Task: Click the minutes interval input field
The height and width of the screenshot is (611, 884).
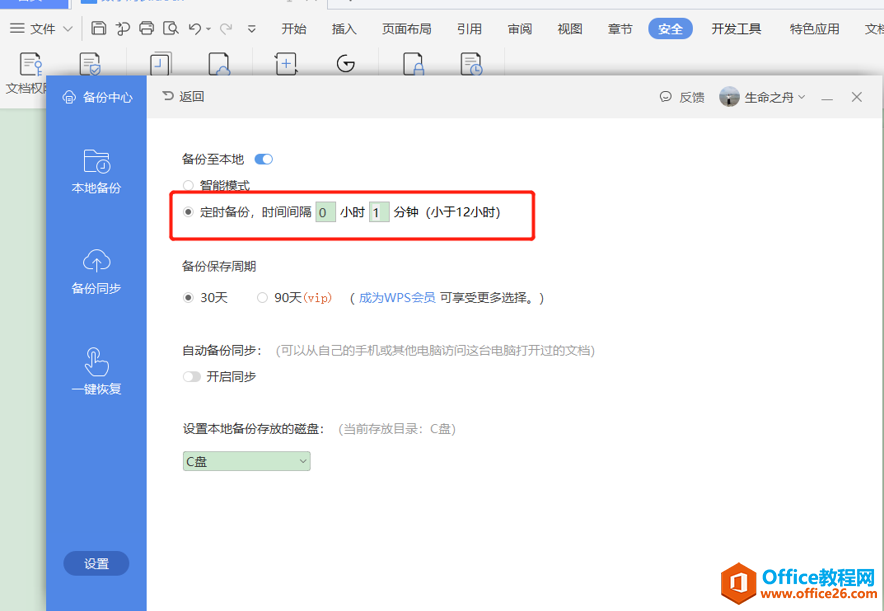Action: coord(379,212)
